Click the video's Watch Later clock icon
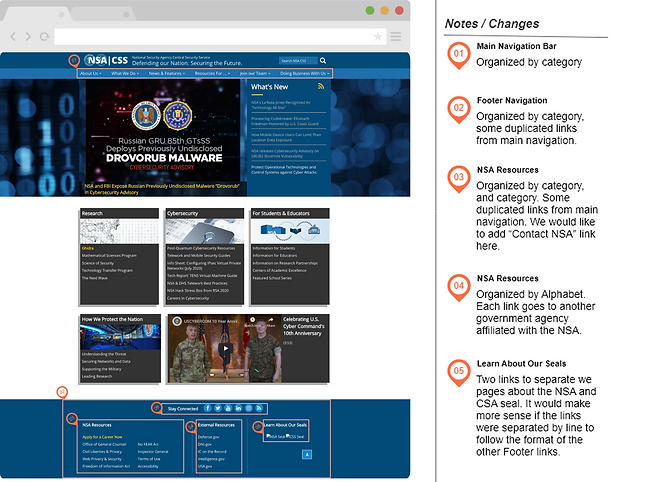 tap(253, 320)
